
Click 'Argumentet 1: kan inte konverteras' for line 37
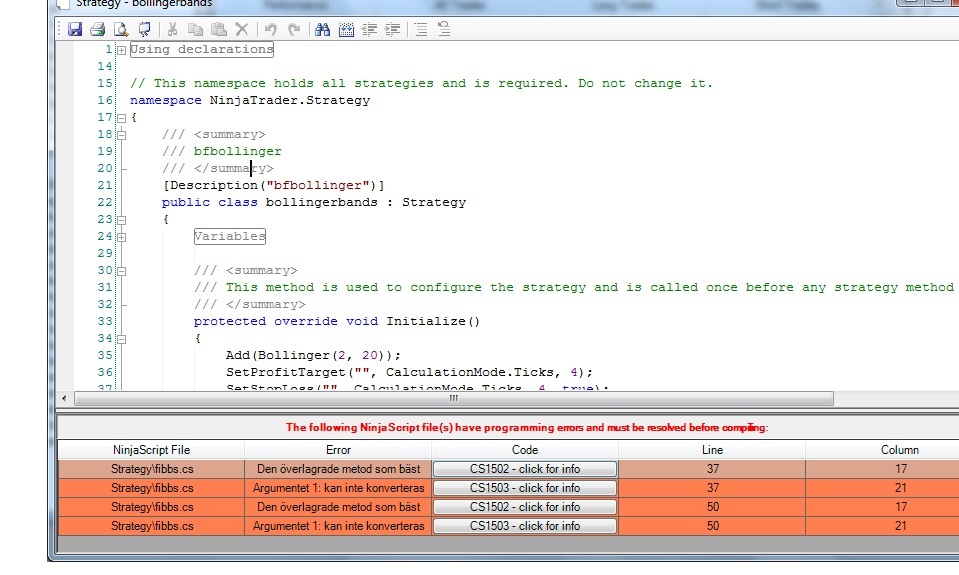pyautogui.click(x=338, y=488)
